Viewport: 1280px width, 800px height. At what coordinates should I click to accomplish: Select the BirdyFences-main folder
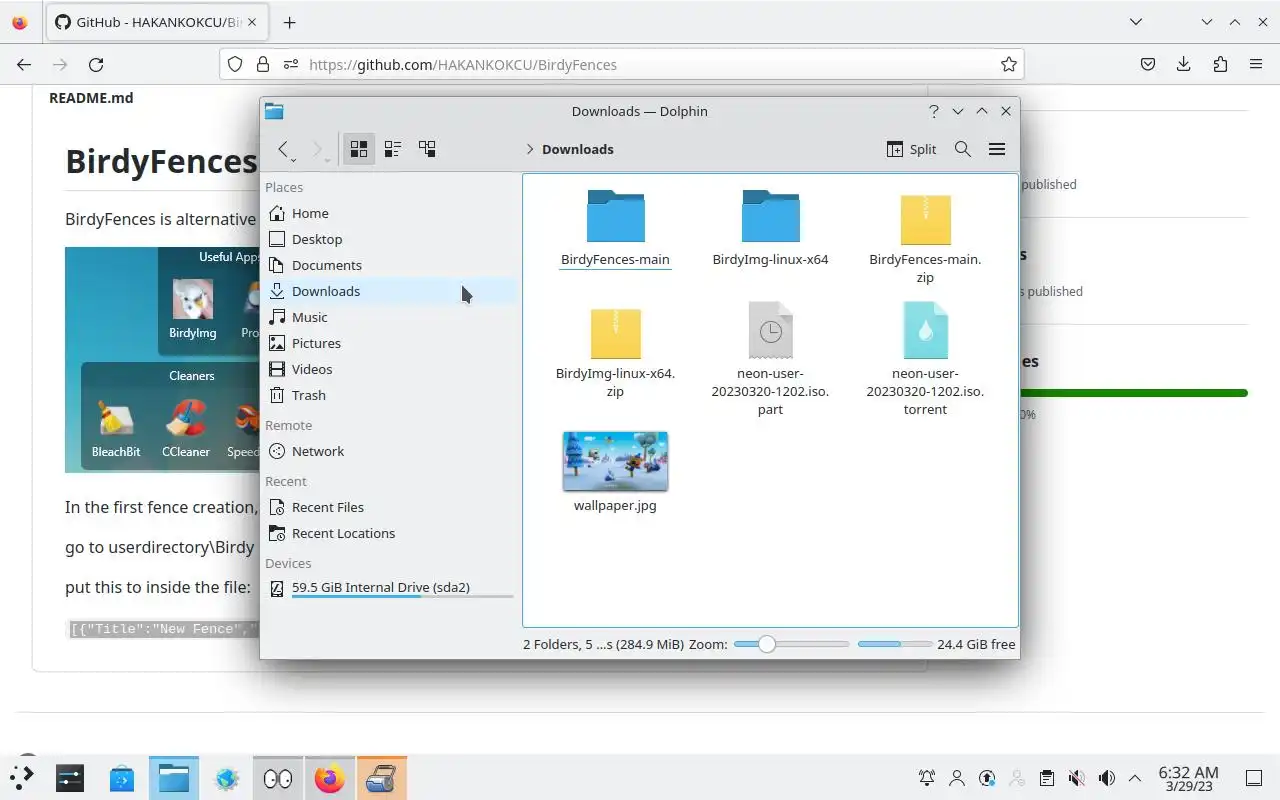(615, 228)
